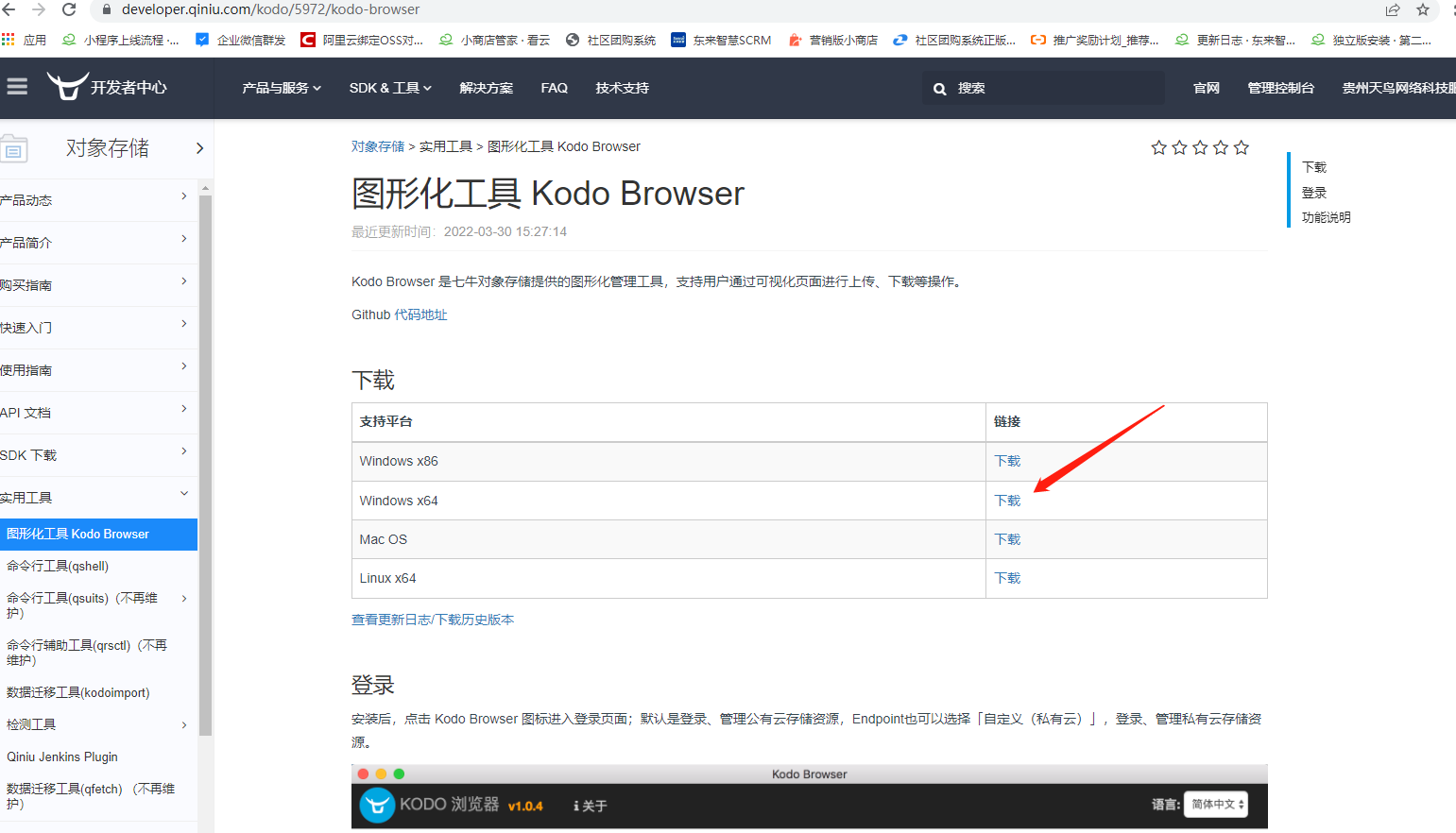Image resolution: width=1456 pixels, height=833 pixels.
Task: Click 关于 in Kodo Browser screenshot
Action: coord(591,806)
